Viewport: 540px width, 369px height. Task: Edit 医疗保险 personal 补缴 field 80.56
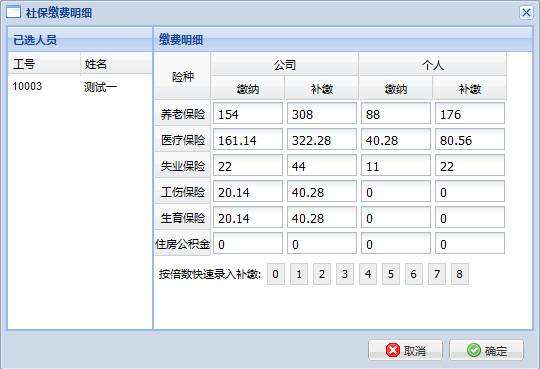[x=470, y=139]
